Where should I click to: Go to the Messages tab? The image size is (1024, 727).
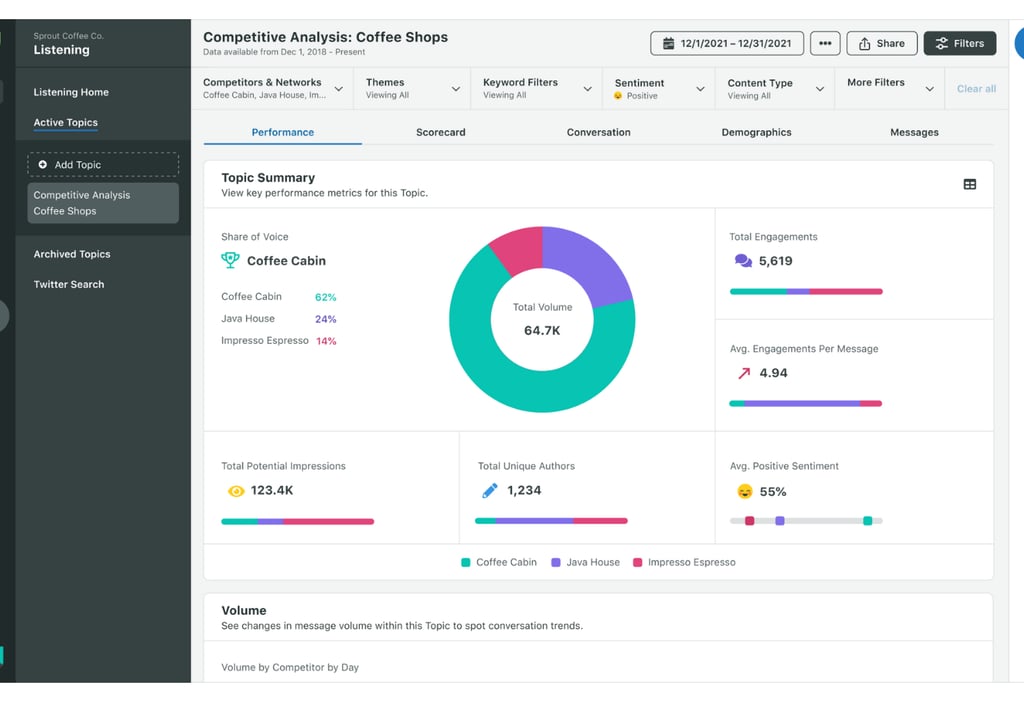coord(914,132)
